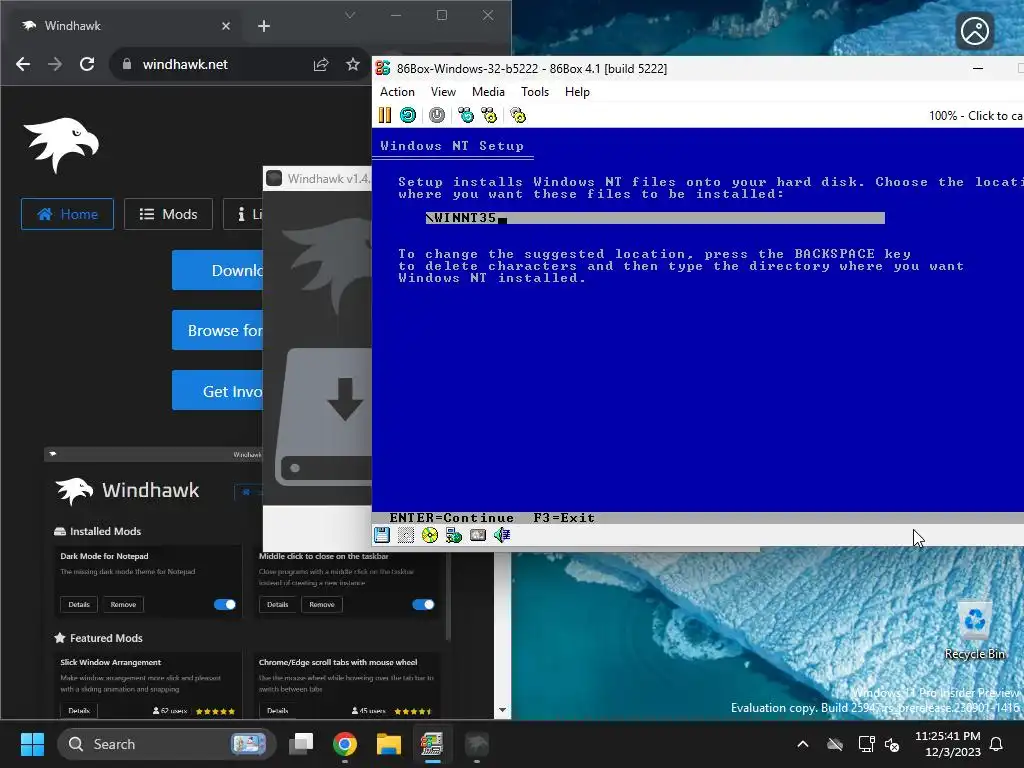Open the Help menu in 86Box
Viewport: 1024px width, 768px height.
click(577, 92)
